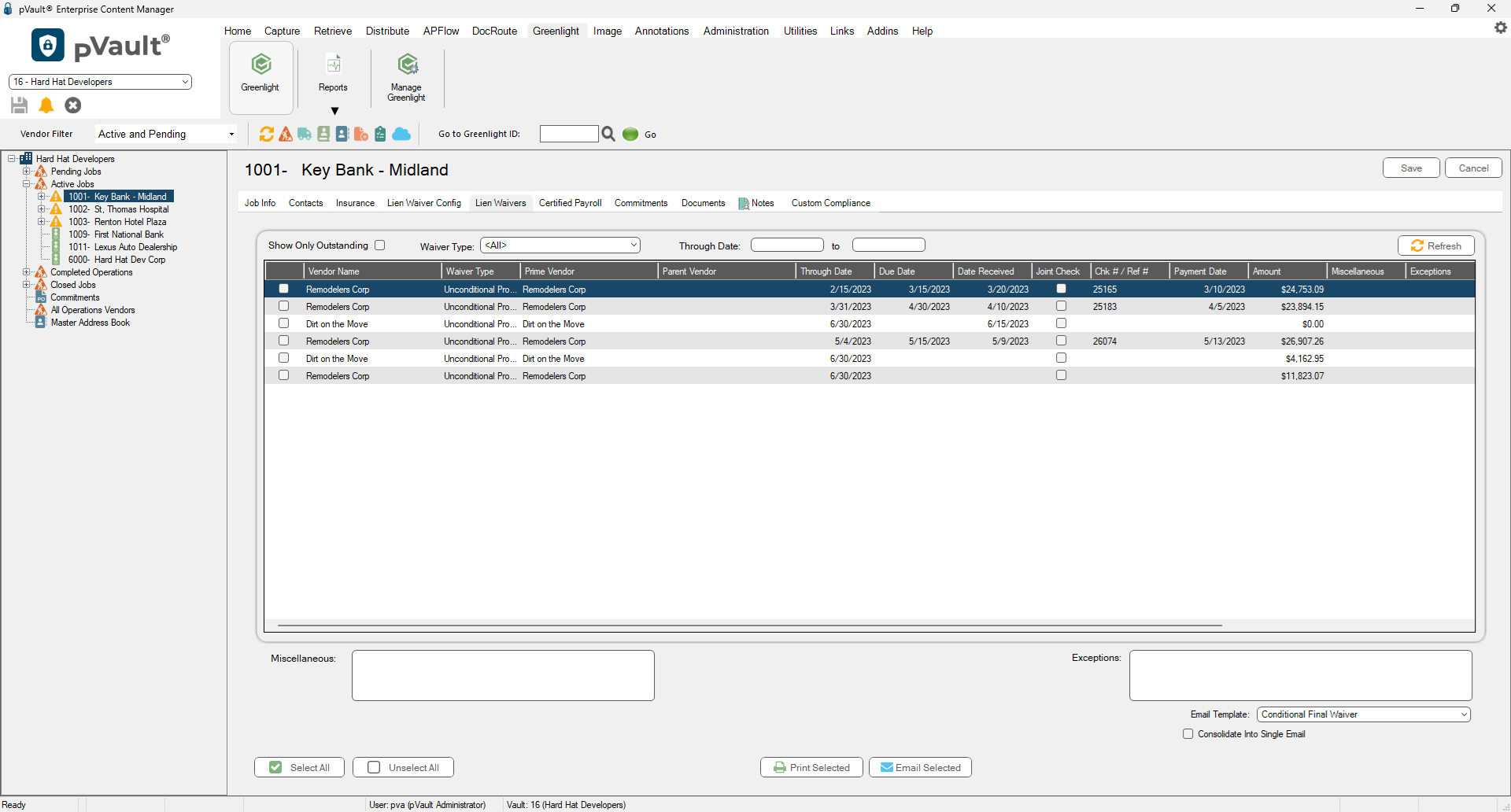Click the green delivery truck toolbar icon

coord(305,135)
